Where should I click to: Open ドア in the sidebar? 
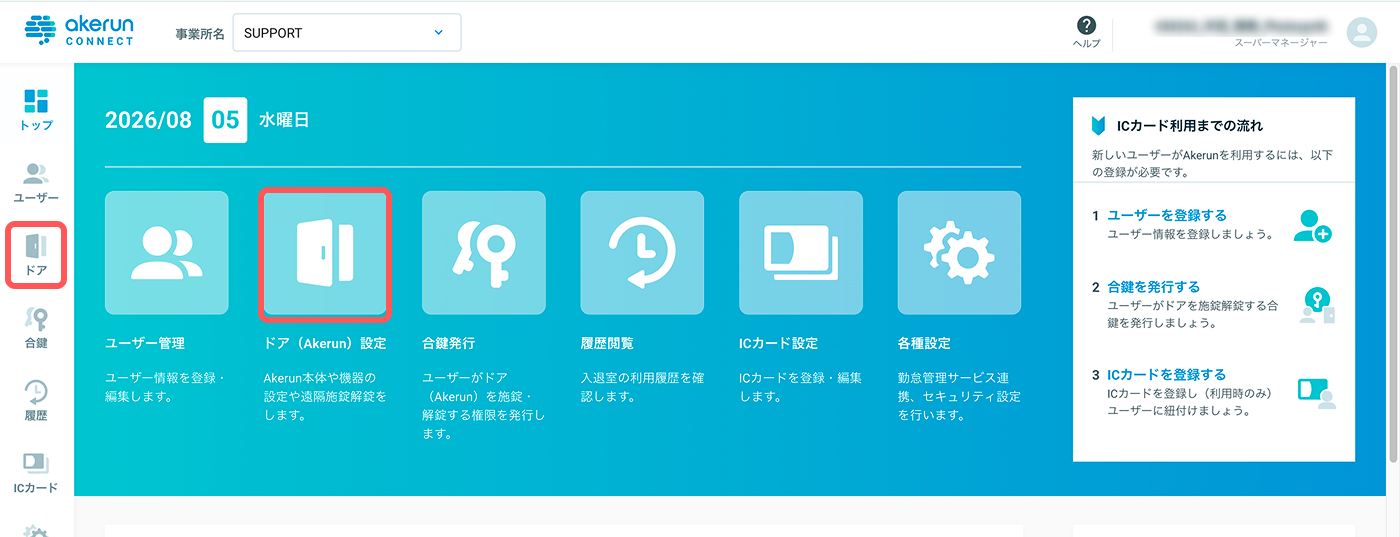[36, 256]
